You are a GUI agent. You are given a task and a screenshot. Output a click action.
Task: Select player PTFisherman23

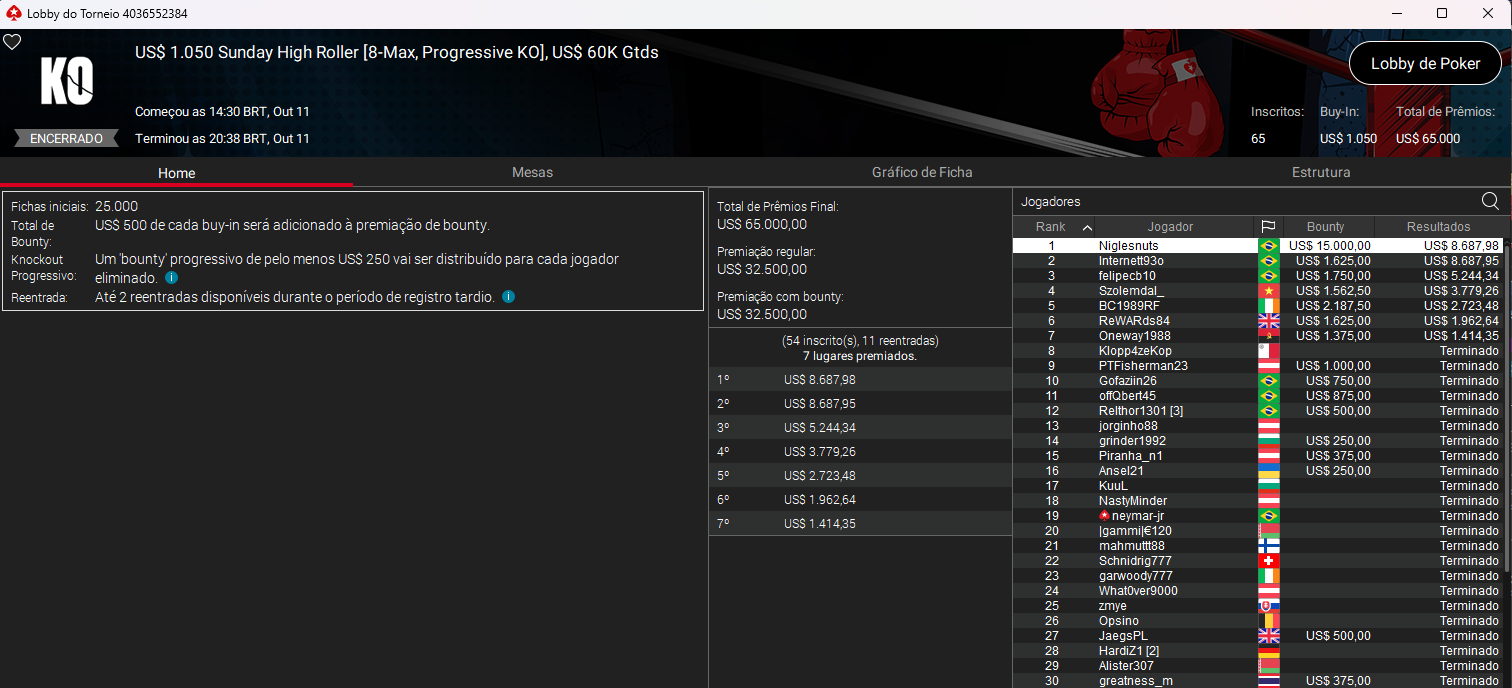coord(1257,366)
